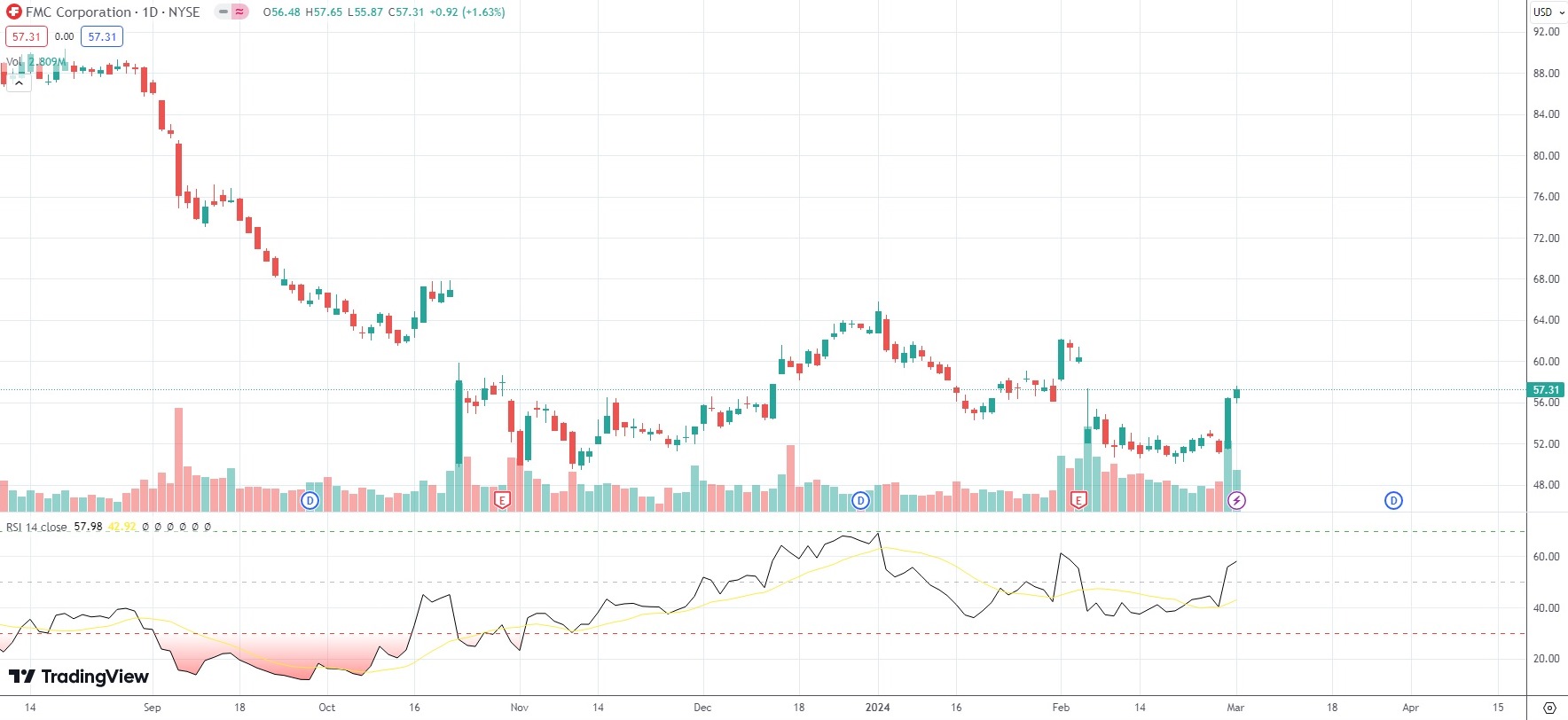Image resolution: width=1568 pixels, height=720 pixels.
Task: Open chart settings hexagon icon
Action: tap(1548, 708)
